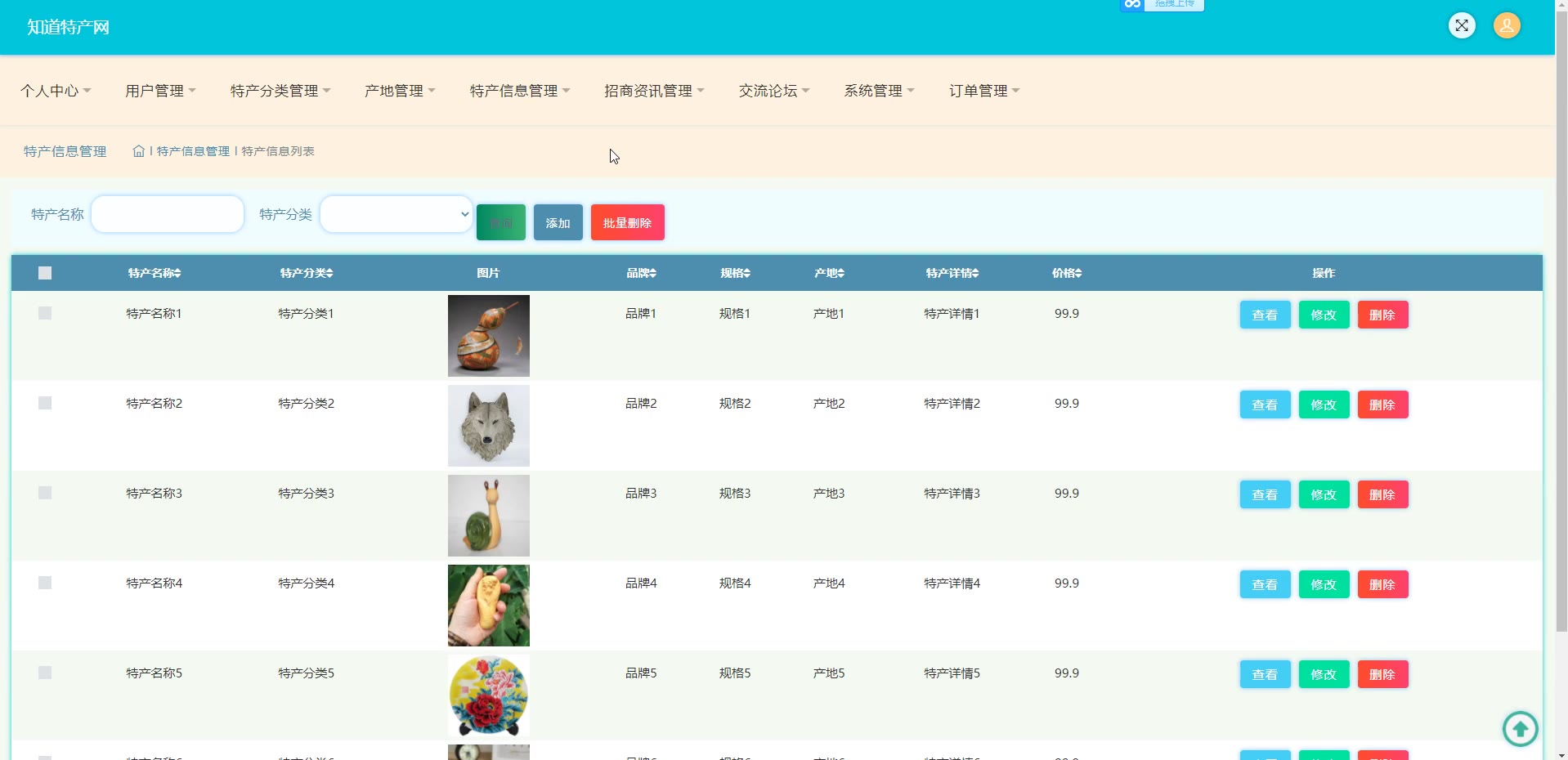Click 删除 for 特产名称2

pyautogui.click(x=1382, y=405)
